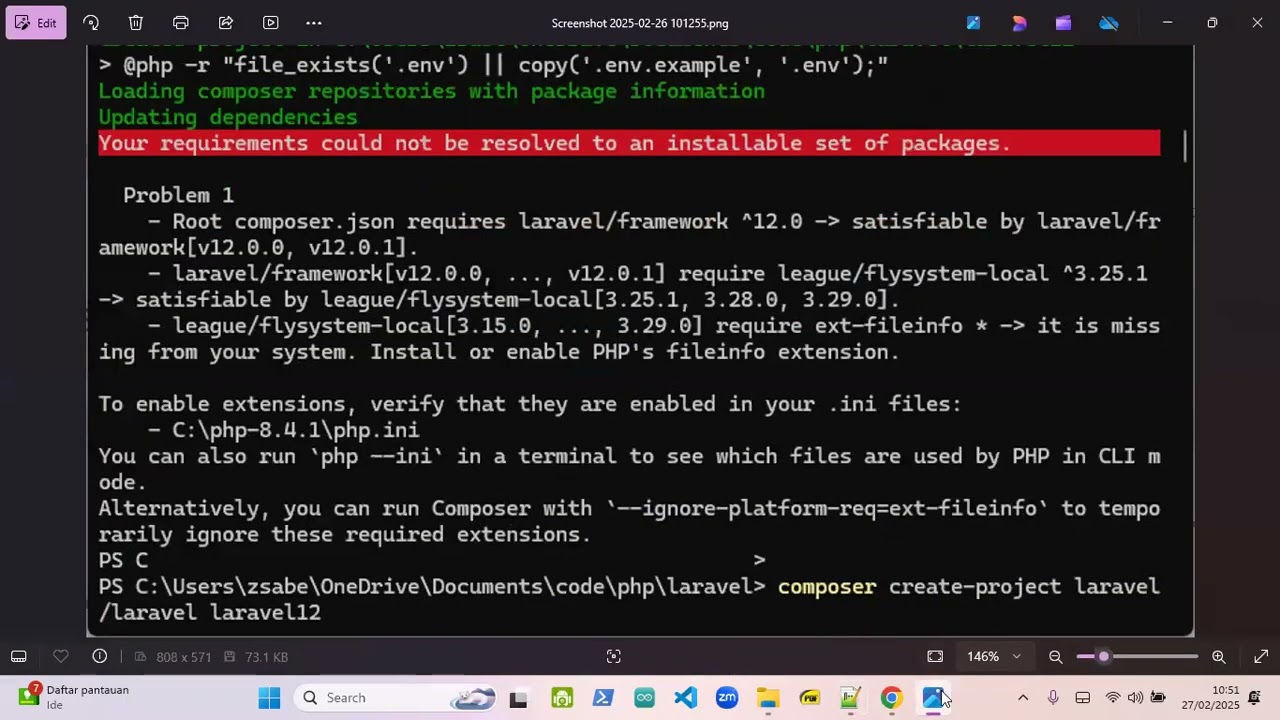Open PowerShell from the taskbar
This screenshot has width=1280, height=720.
603,698
